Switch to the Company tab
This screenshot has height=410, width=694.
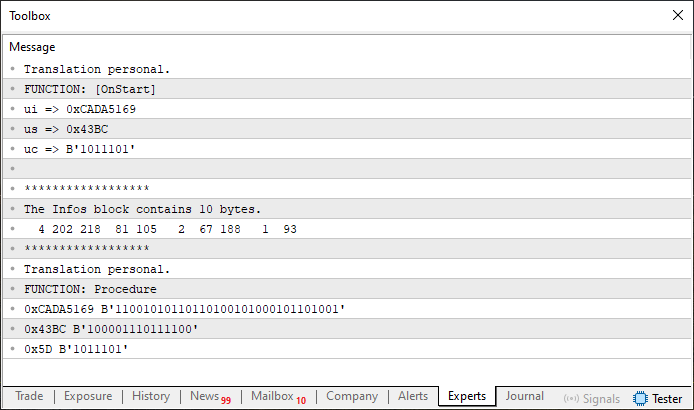[352, 396]
